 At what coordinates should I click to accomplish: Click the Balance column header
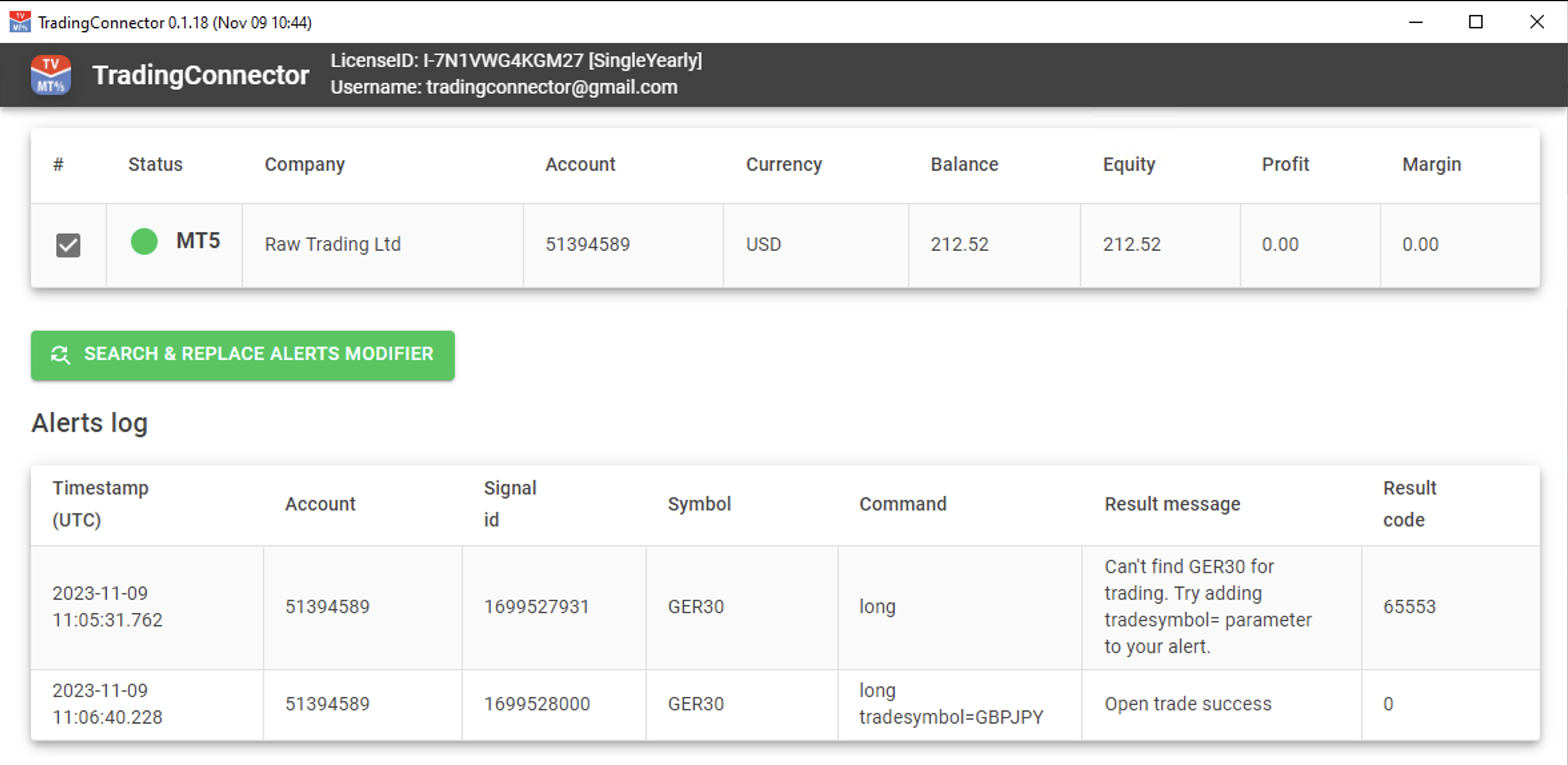pos(964,165)
